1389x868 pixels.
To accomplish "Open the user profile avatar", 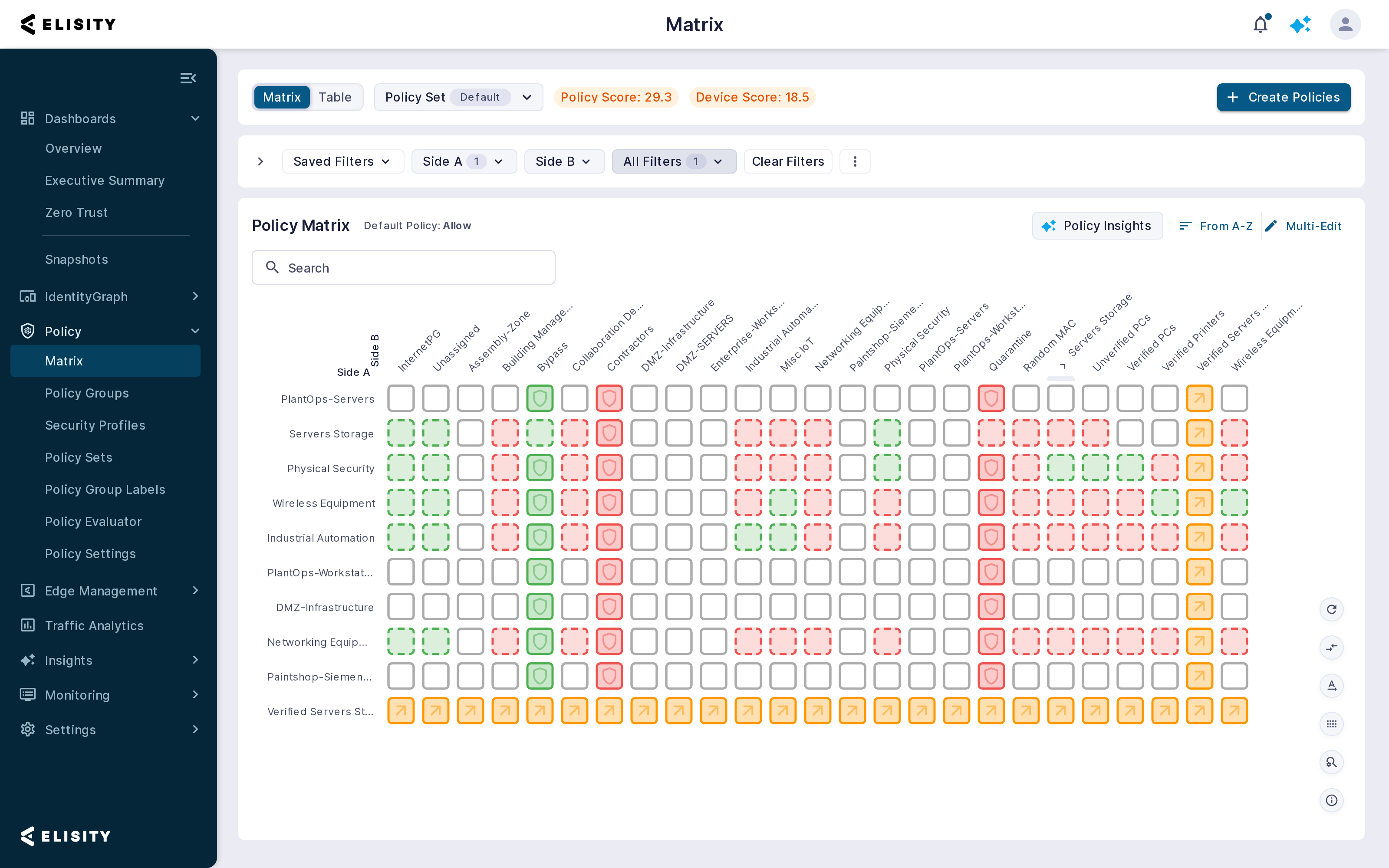I will (x=1346, y=24).
